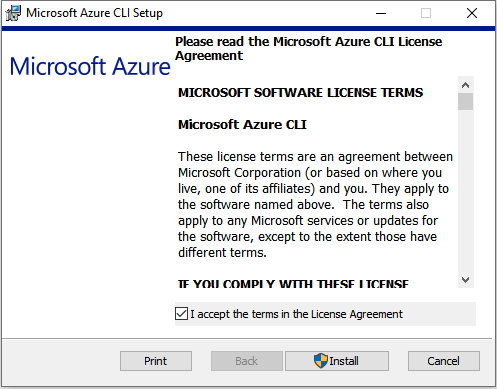
Task: Start installation with the Install button
Action: (x=337, y=361)
